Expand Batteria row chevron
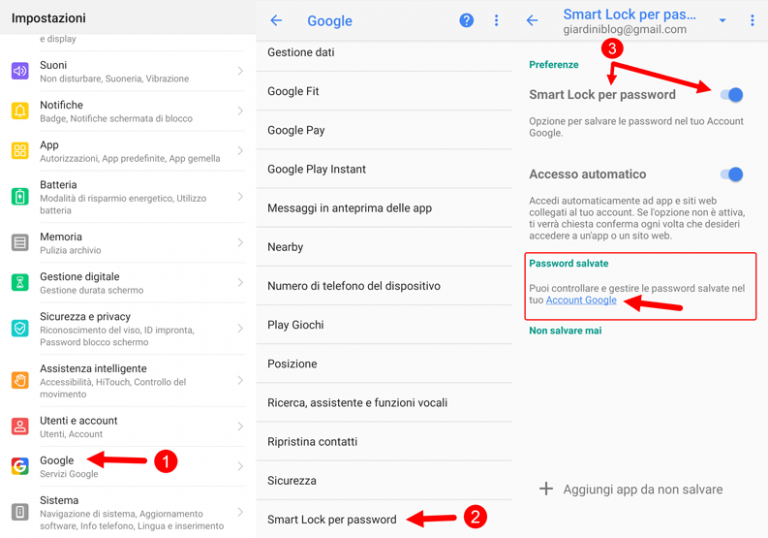The width and height of the screenshot is (768, 538). [240, 196]
